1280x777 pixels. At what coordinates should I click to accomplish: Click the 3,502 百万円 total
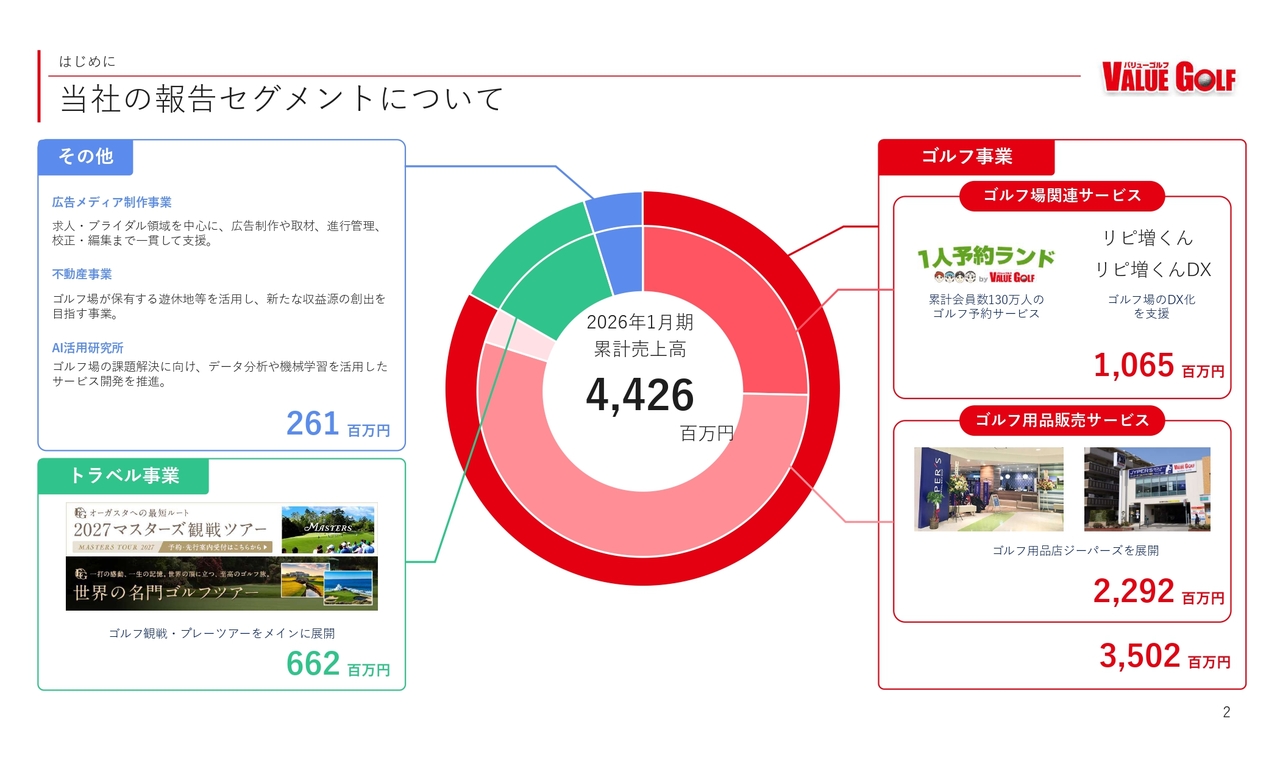pos(1165,657)
